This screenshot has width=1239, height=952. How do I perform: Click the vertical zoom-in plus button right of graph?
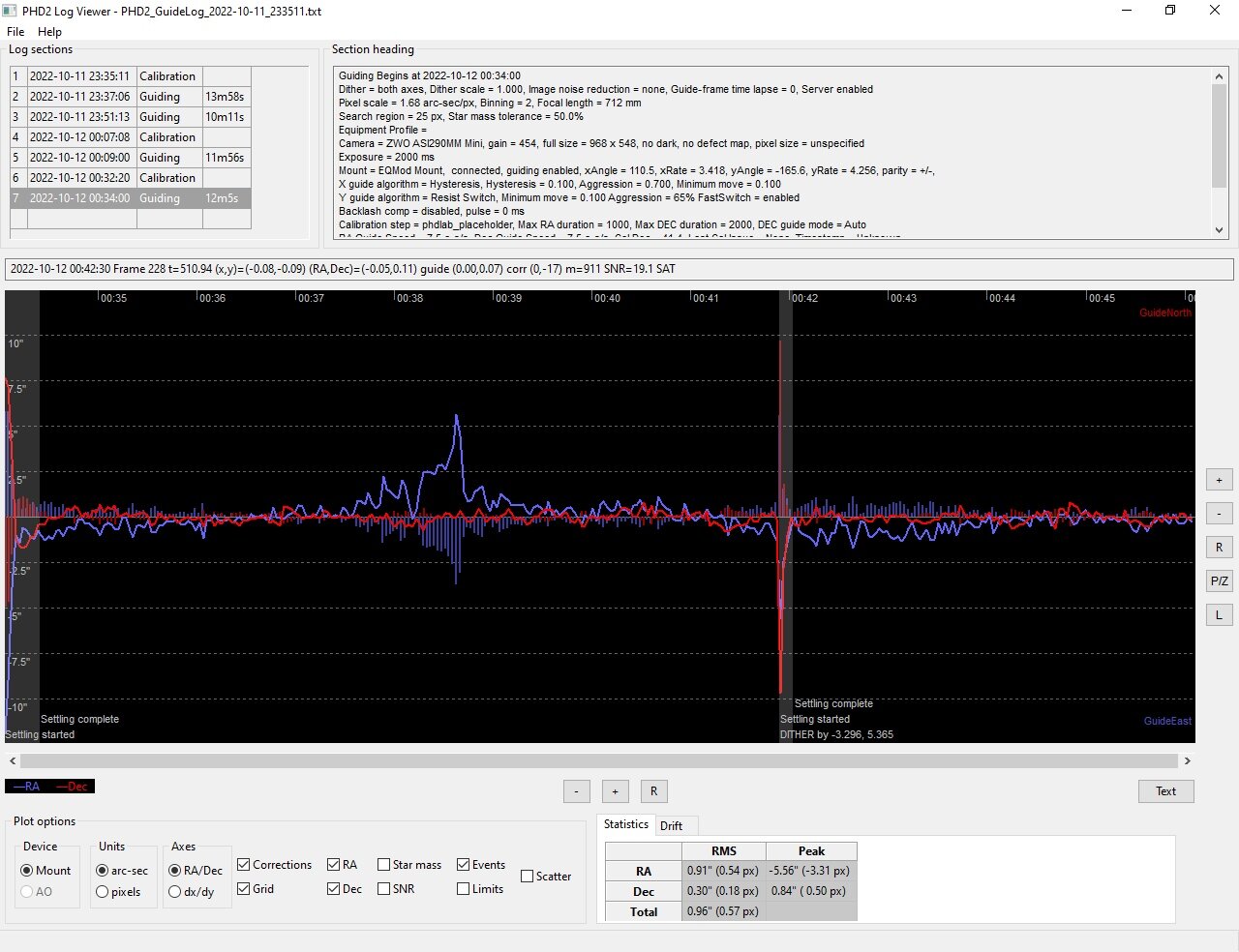pyautogui.click(x=1219, y=480)
